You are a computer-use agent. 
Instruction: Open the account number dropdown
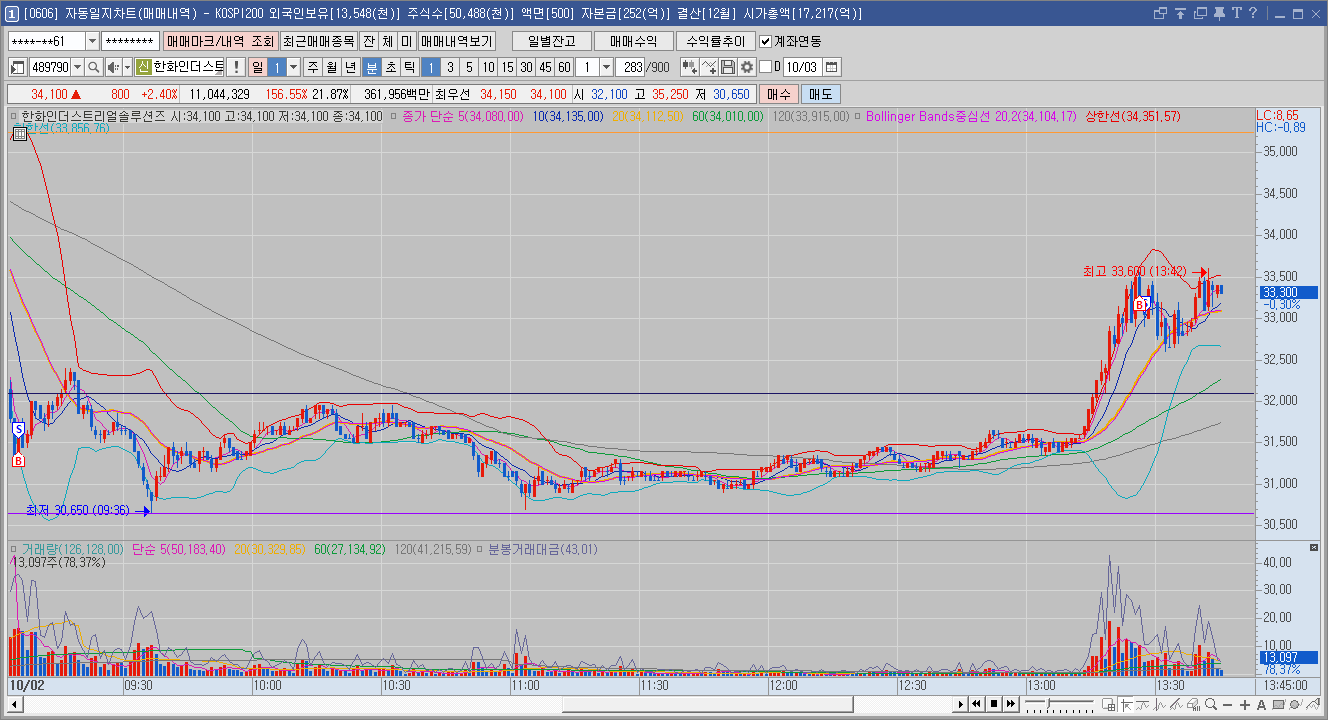[x=93, y=41]
